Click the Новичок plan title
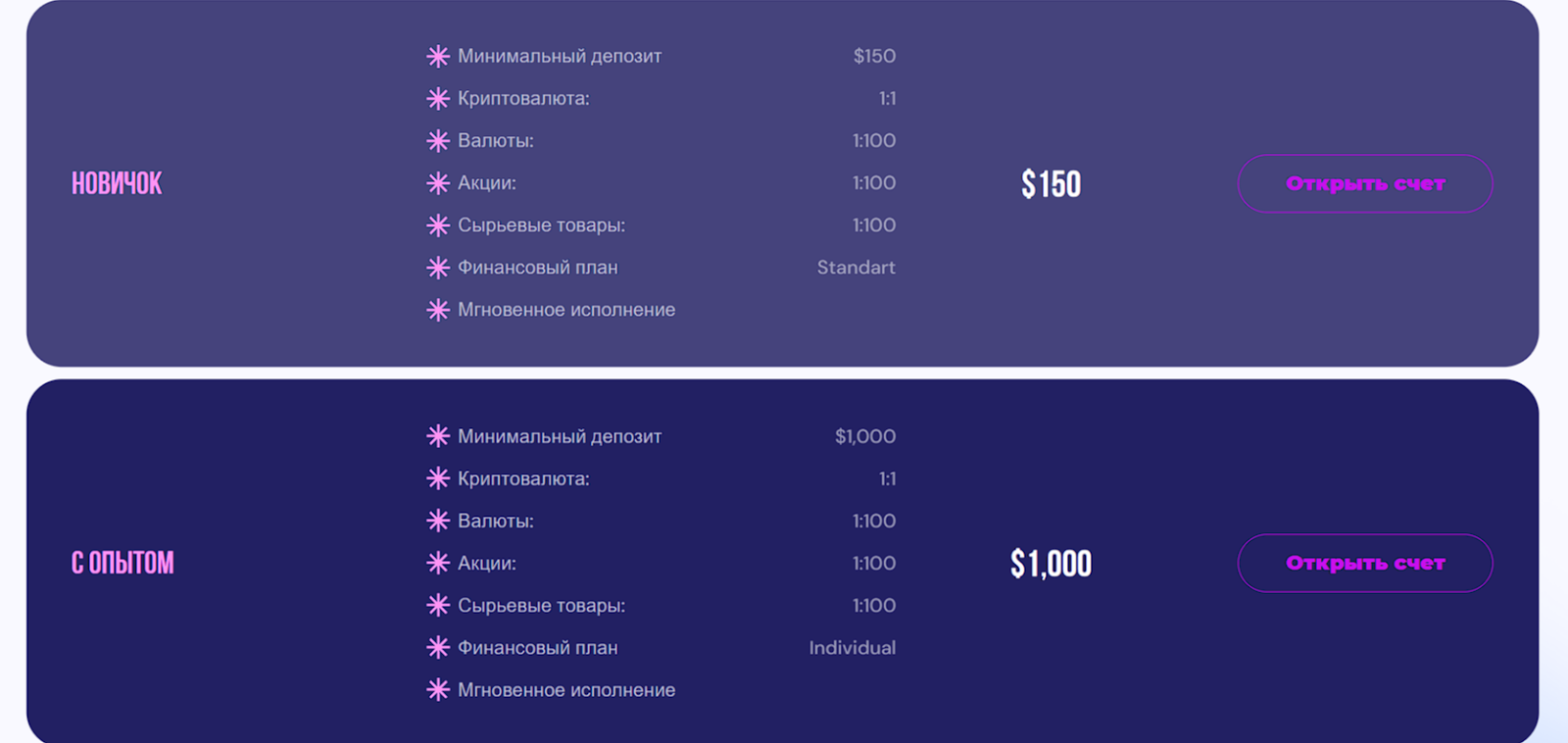This screenshot has width=1568, height=743. coord(117,183)
